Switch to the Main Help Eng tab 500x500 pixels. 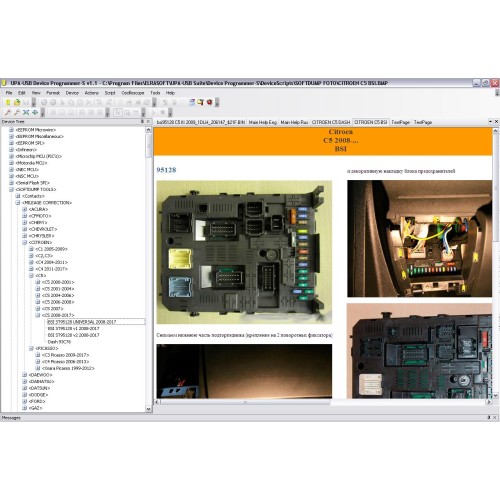click(x=263, y=122)
